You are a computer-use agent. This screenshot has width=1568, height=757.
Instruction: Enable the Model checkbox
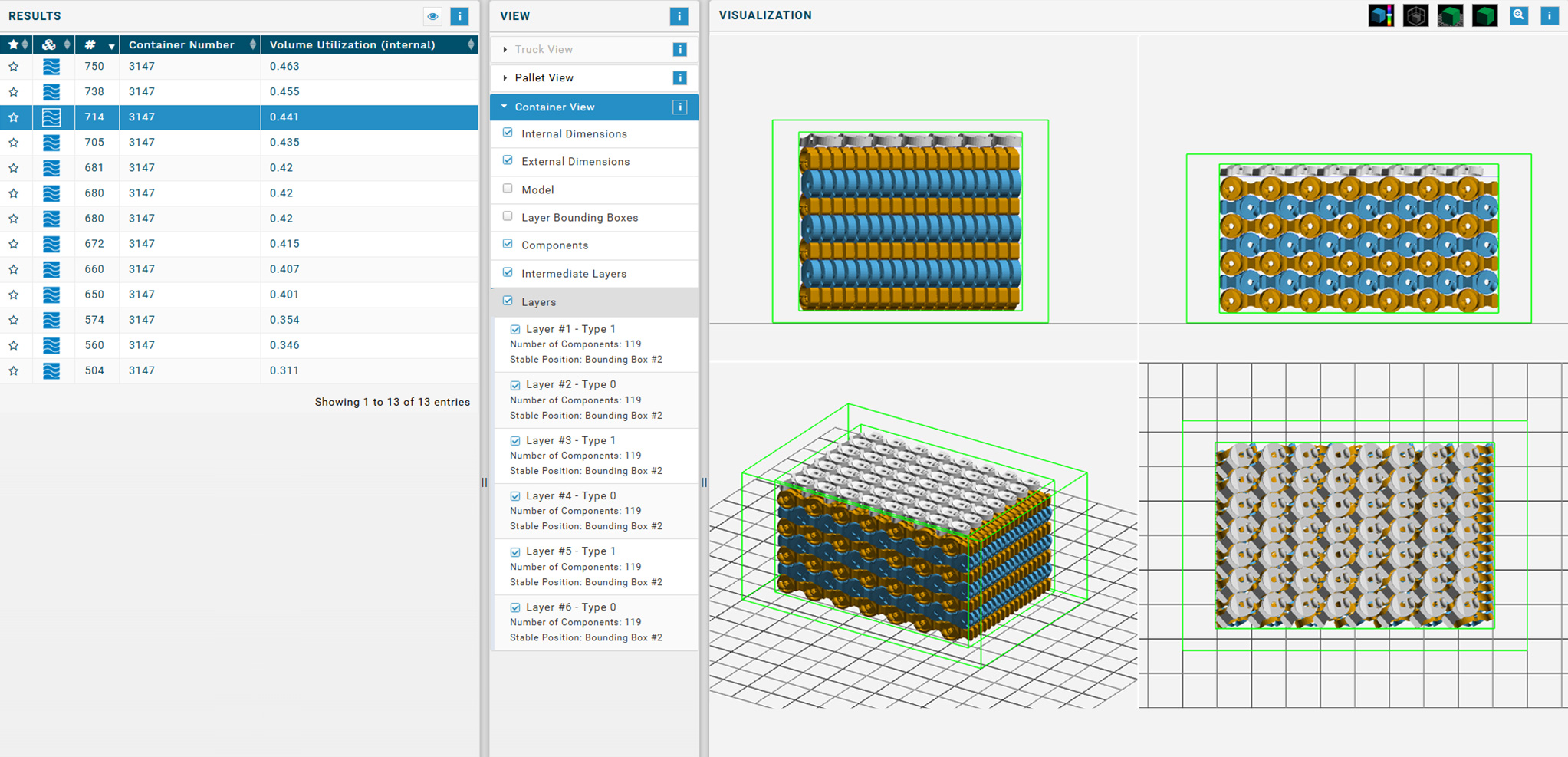coord(508,189)
